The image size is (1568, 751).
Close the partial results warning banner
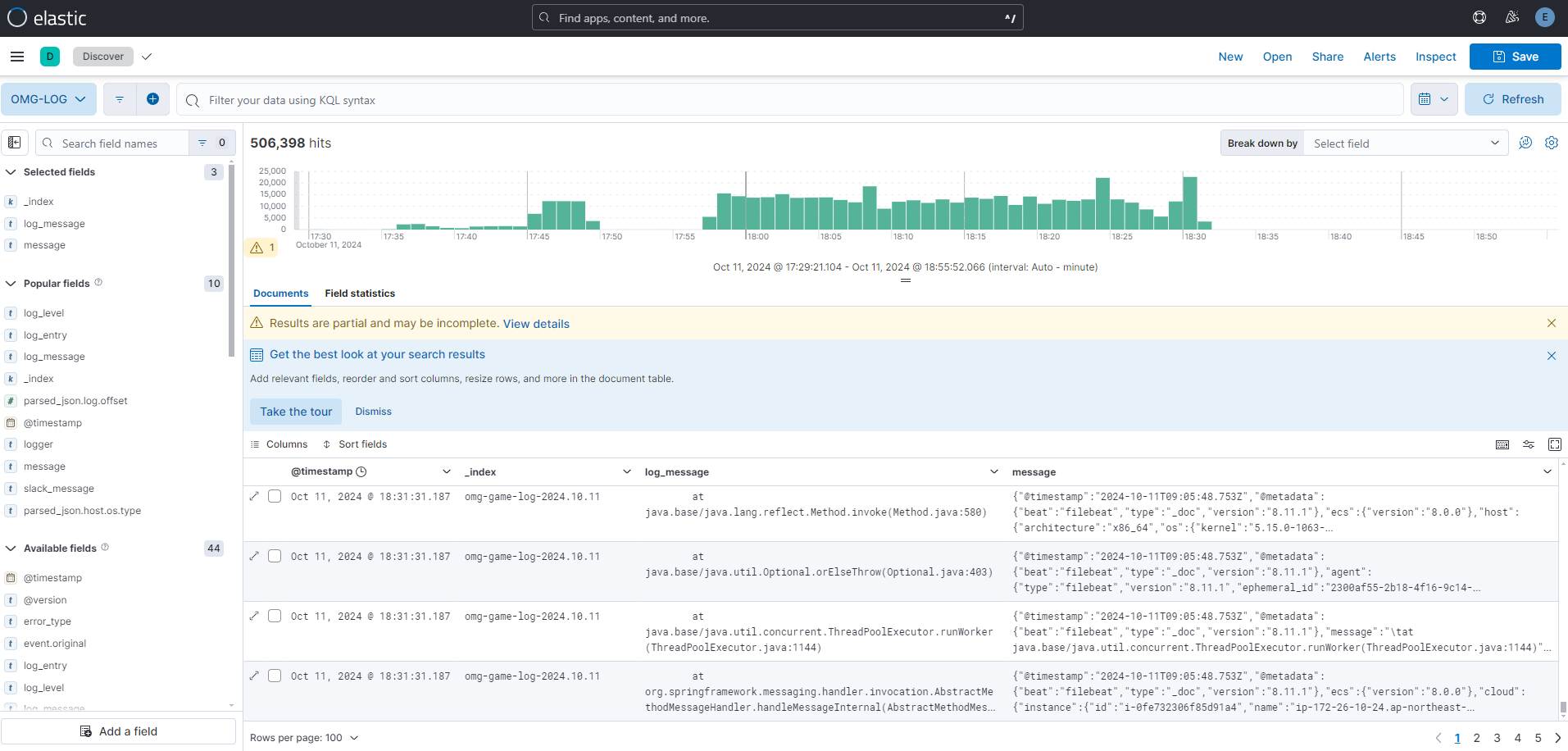1551,323
